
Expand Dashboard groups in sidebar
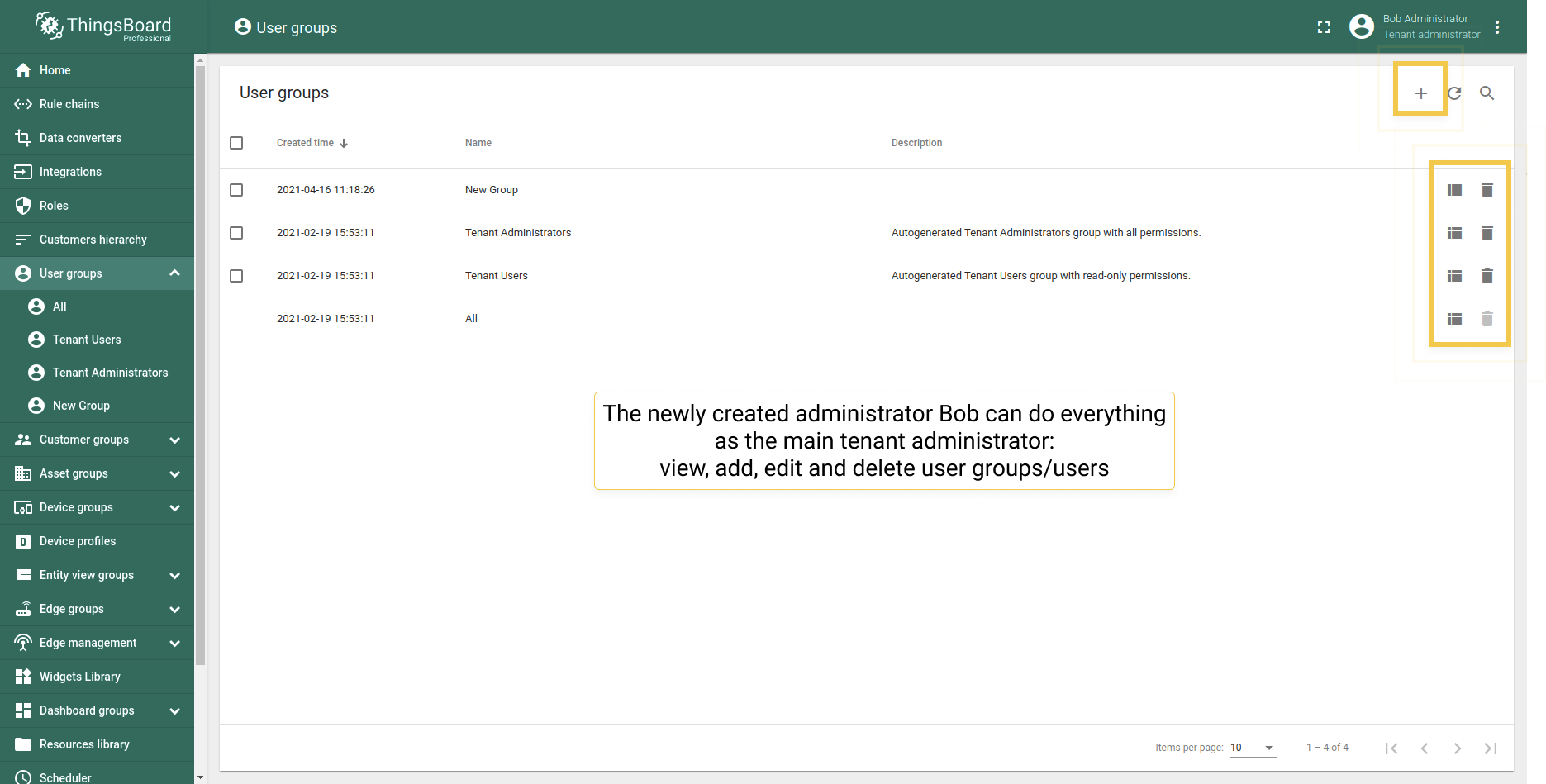click(x=174, y=710)
